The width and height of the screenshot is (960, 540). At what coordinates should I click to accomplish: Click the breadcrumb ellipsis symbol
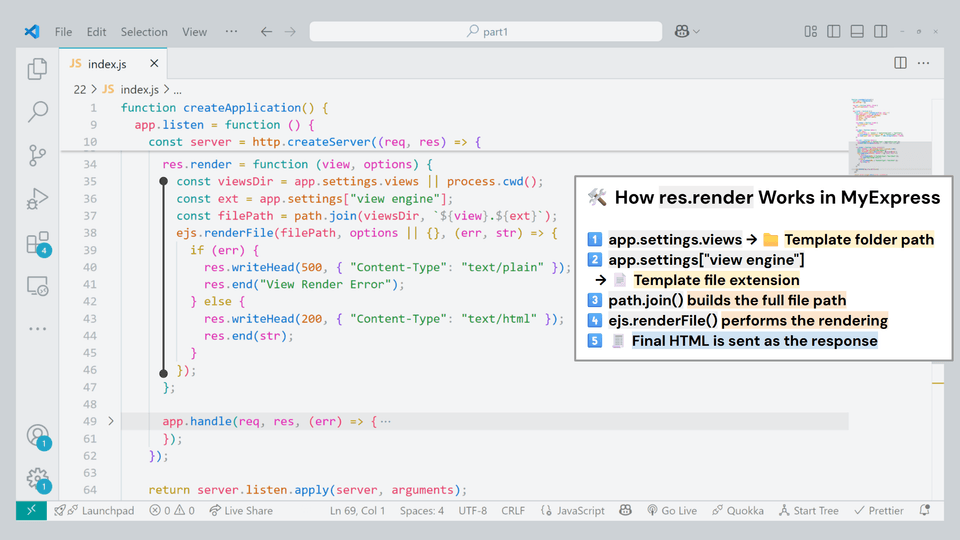178,90
